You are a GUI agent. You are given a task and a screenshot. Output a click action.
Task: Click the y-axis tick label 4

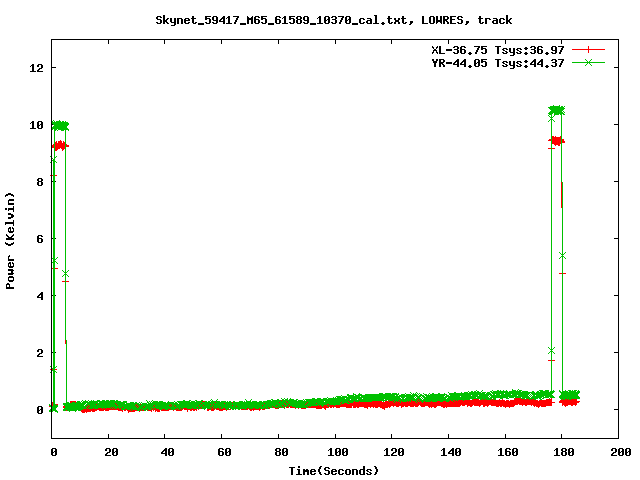click(x=40, y=296)
